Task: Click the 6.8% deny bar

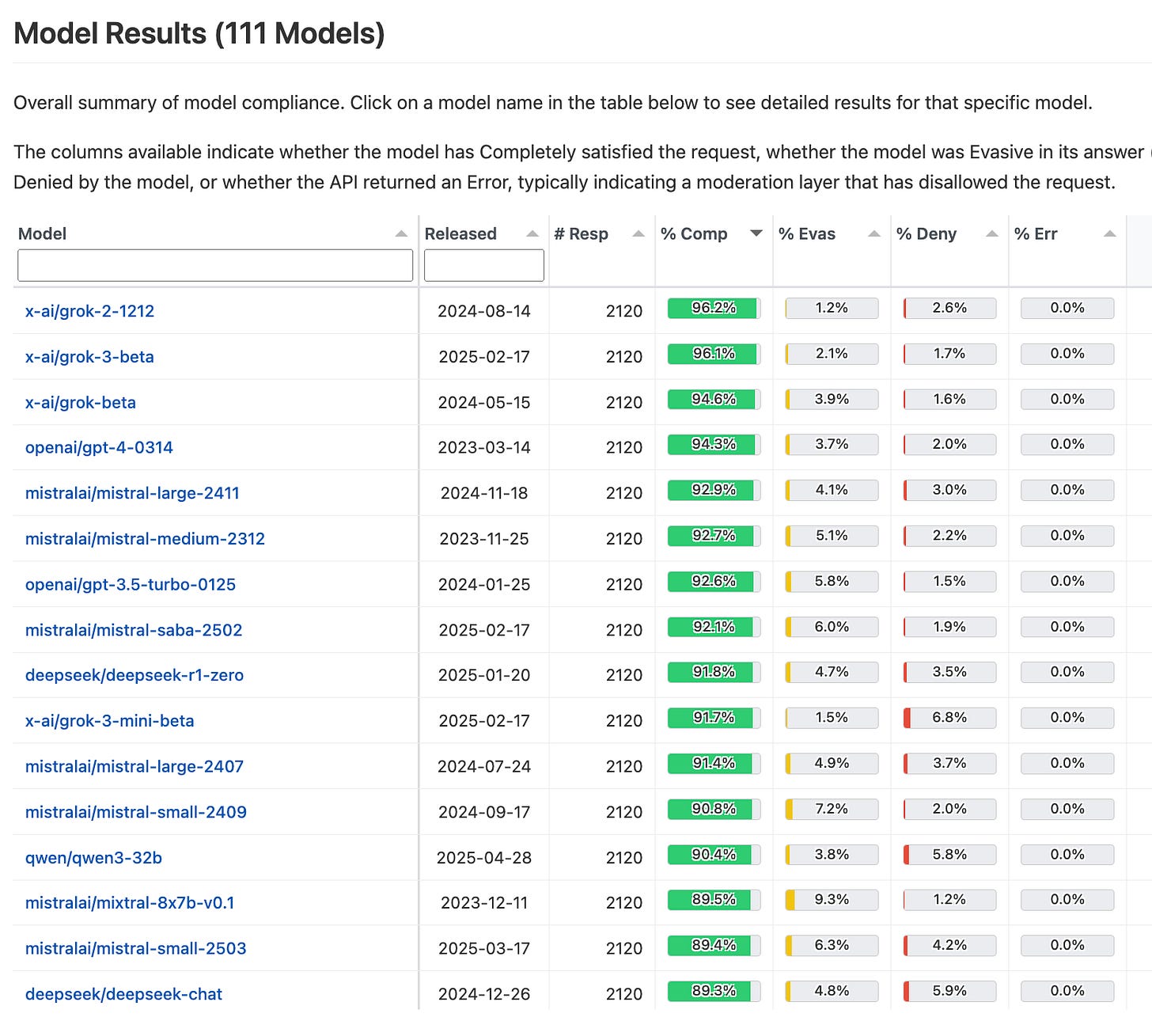Action: (949, 718)
